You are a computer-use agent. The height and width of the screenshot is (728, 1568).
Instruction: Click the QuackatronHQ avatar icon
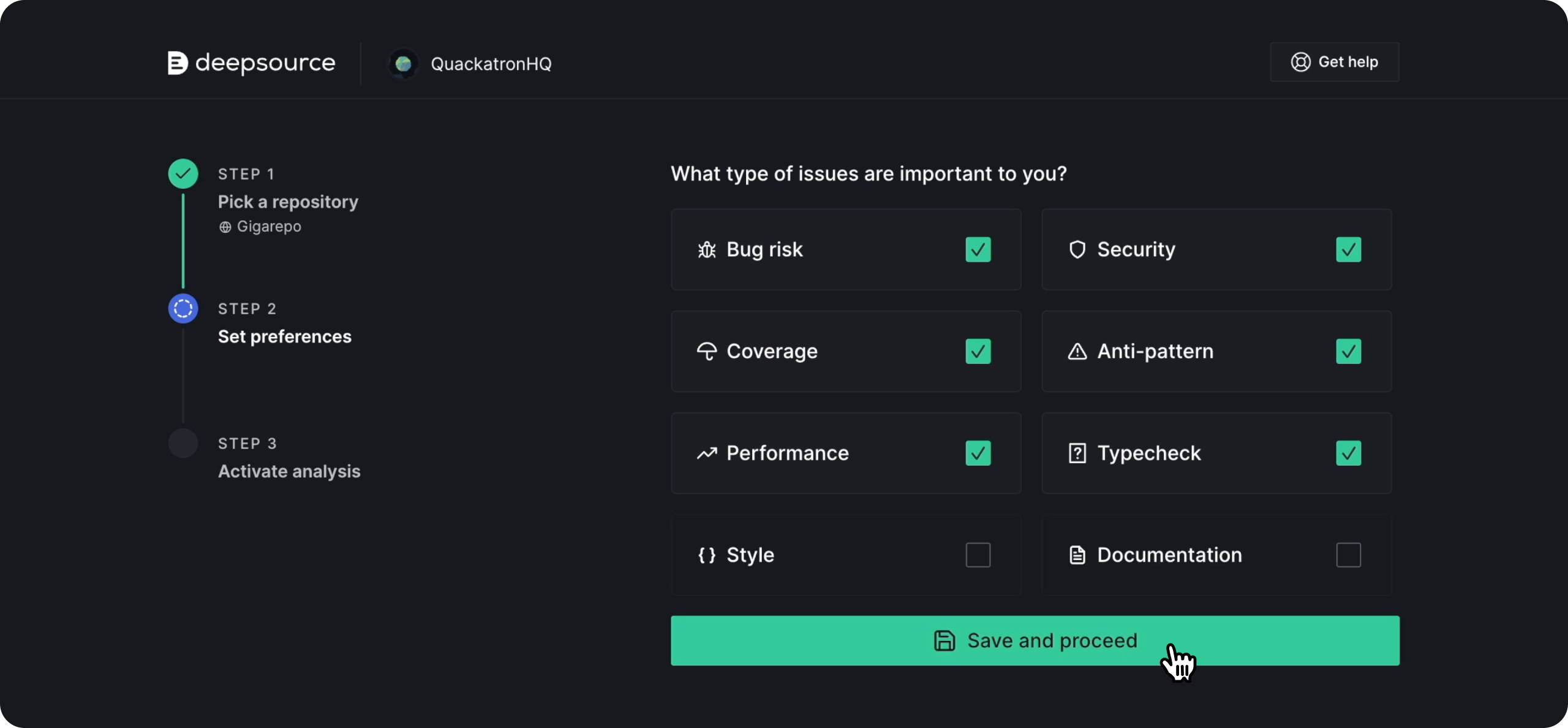pos(403,64)
